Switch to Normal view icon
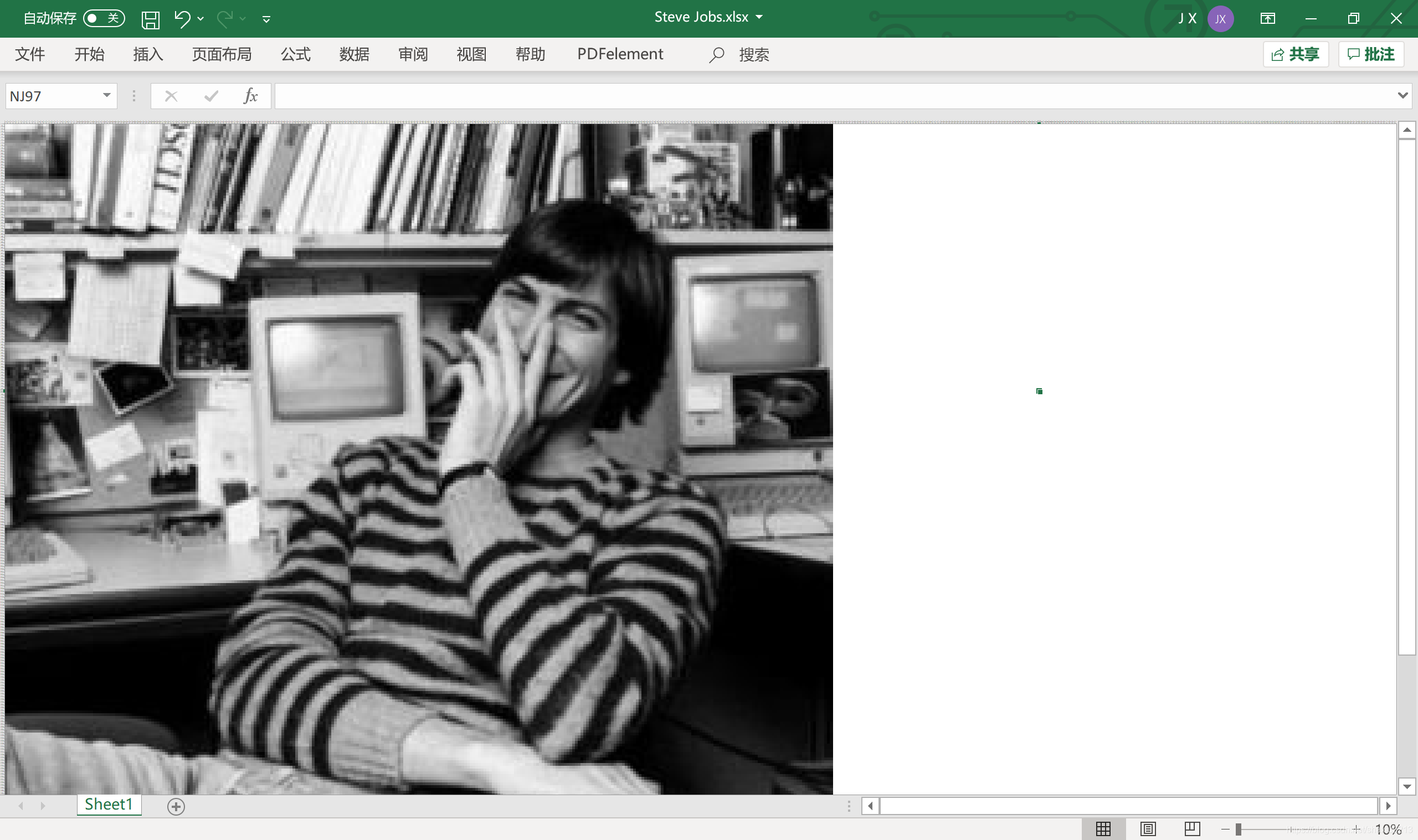 [x=1103, y=829]
